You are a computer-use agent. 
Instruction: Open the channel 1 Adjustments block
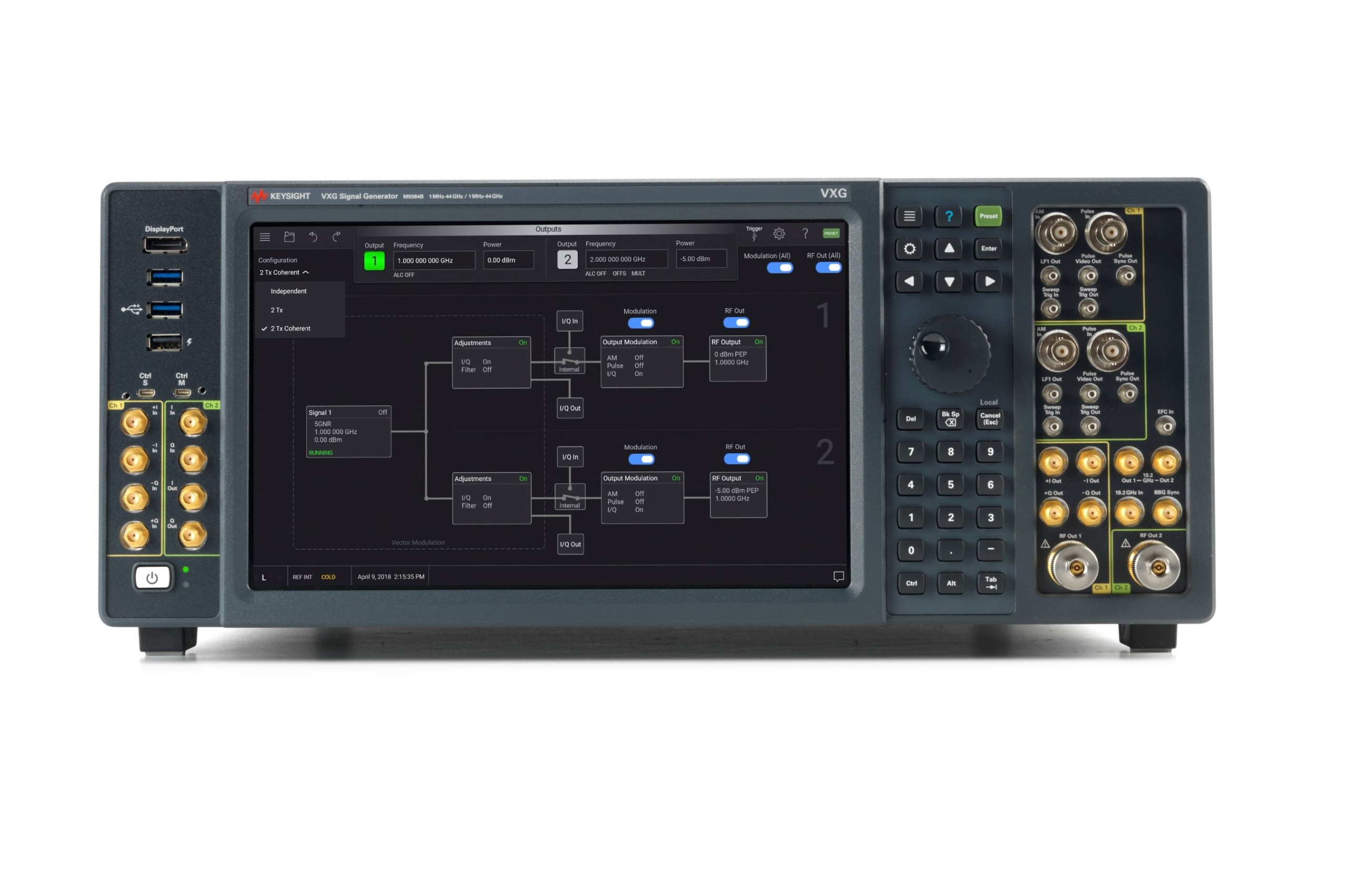[490, 363]
